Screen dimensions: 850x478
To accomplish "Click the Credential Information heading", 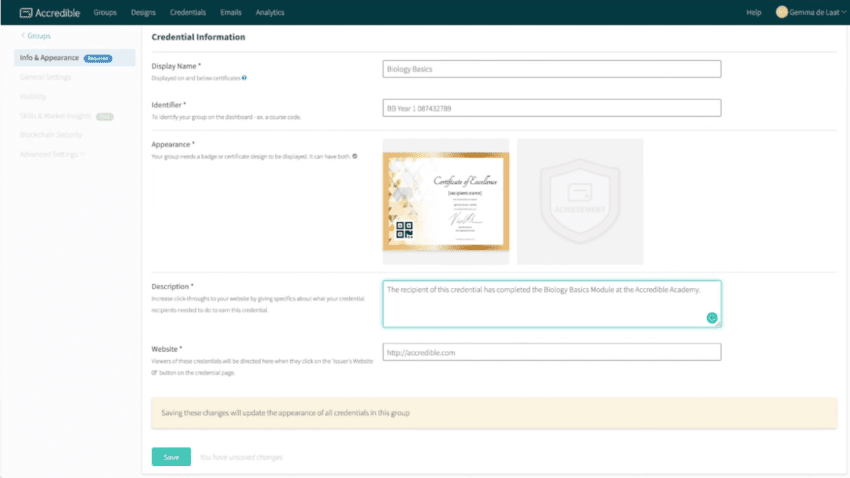I will tap(198, 37).
